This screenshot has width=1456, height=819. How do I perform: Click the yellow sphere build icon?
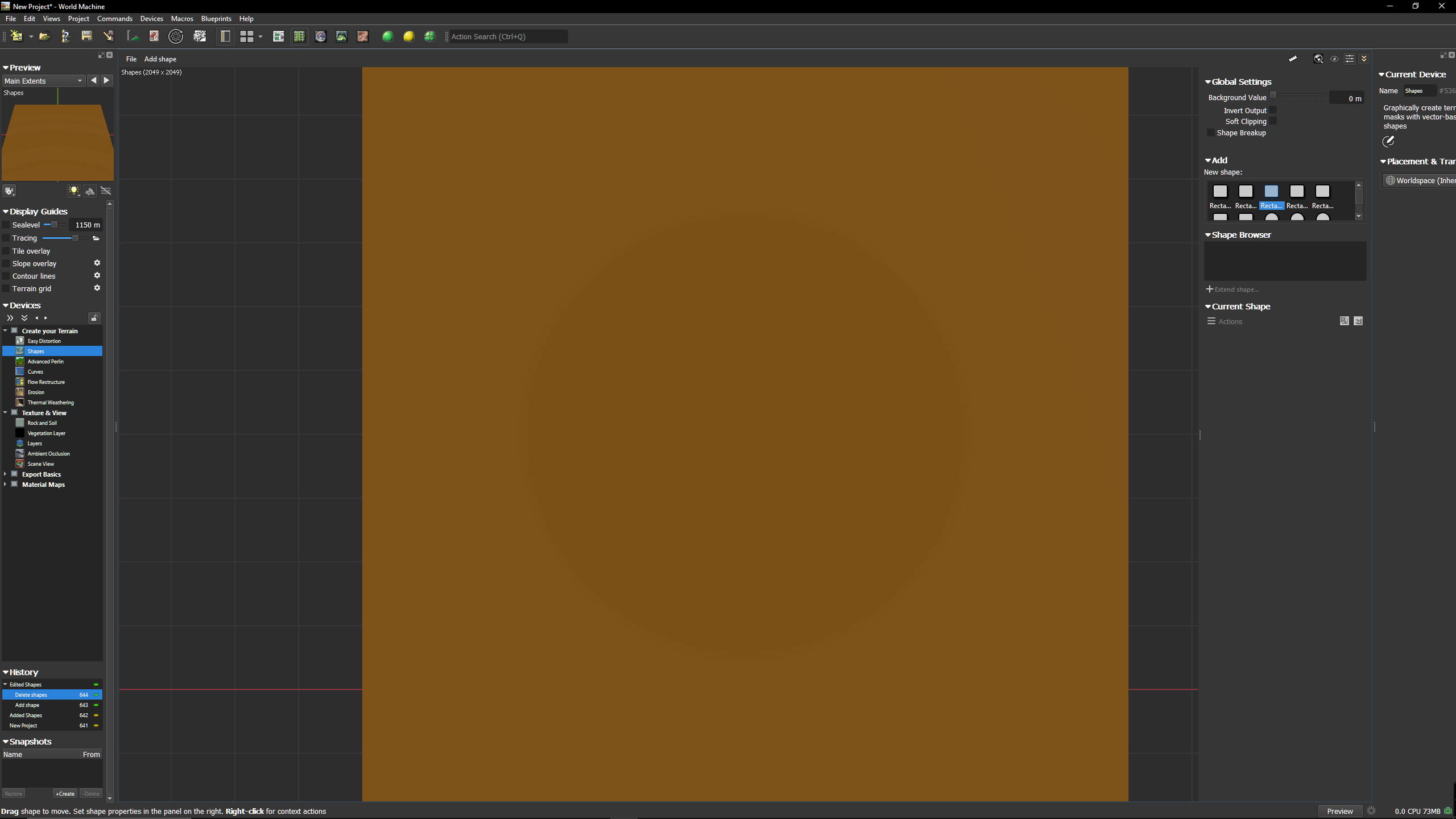(x=408, y=36)
